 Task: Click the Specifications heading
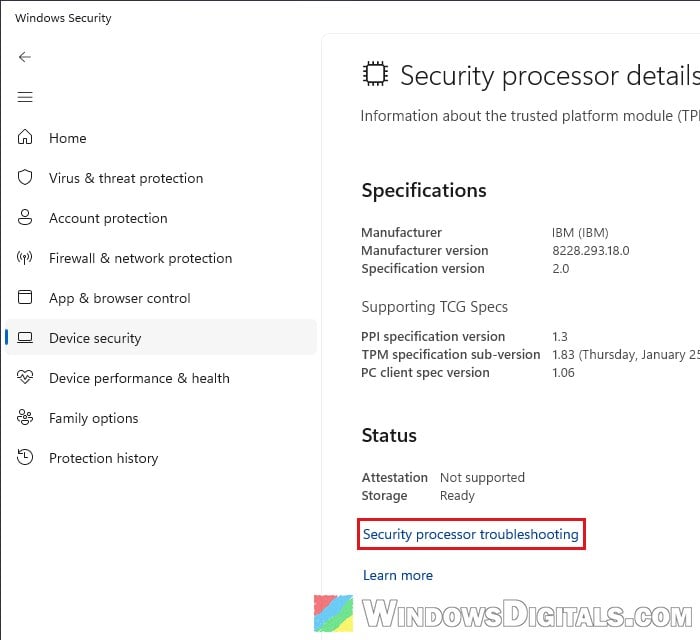[x=424, y=191]
